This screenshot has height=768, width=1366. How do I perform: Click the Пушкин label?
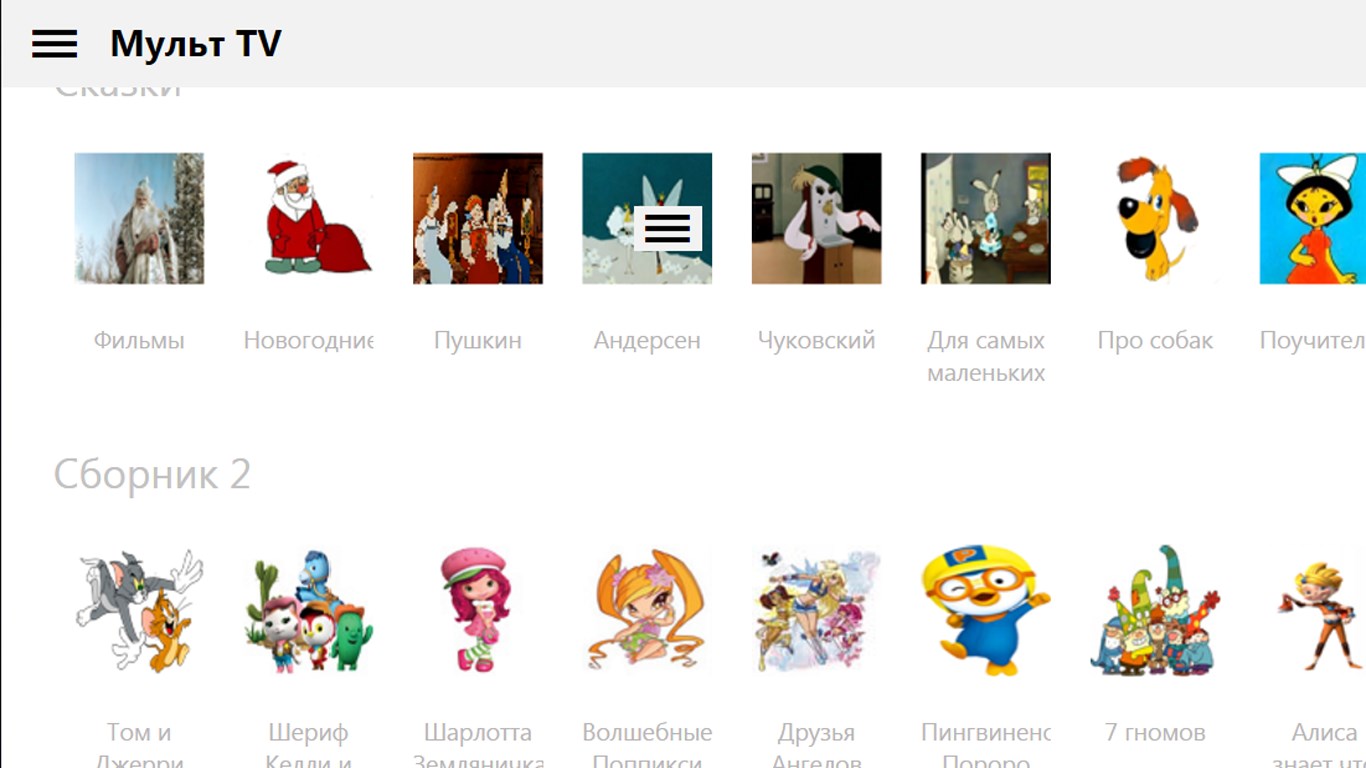coord(478,340)
